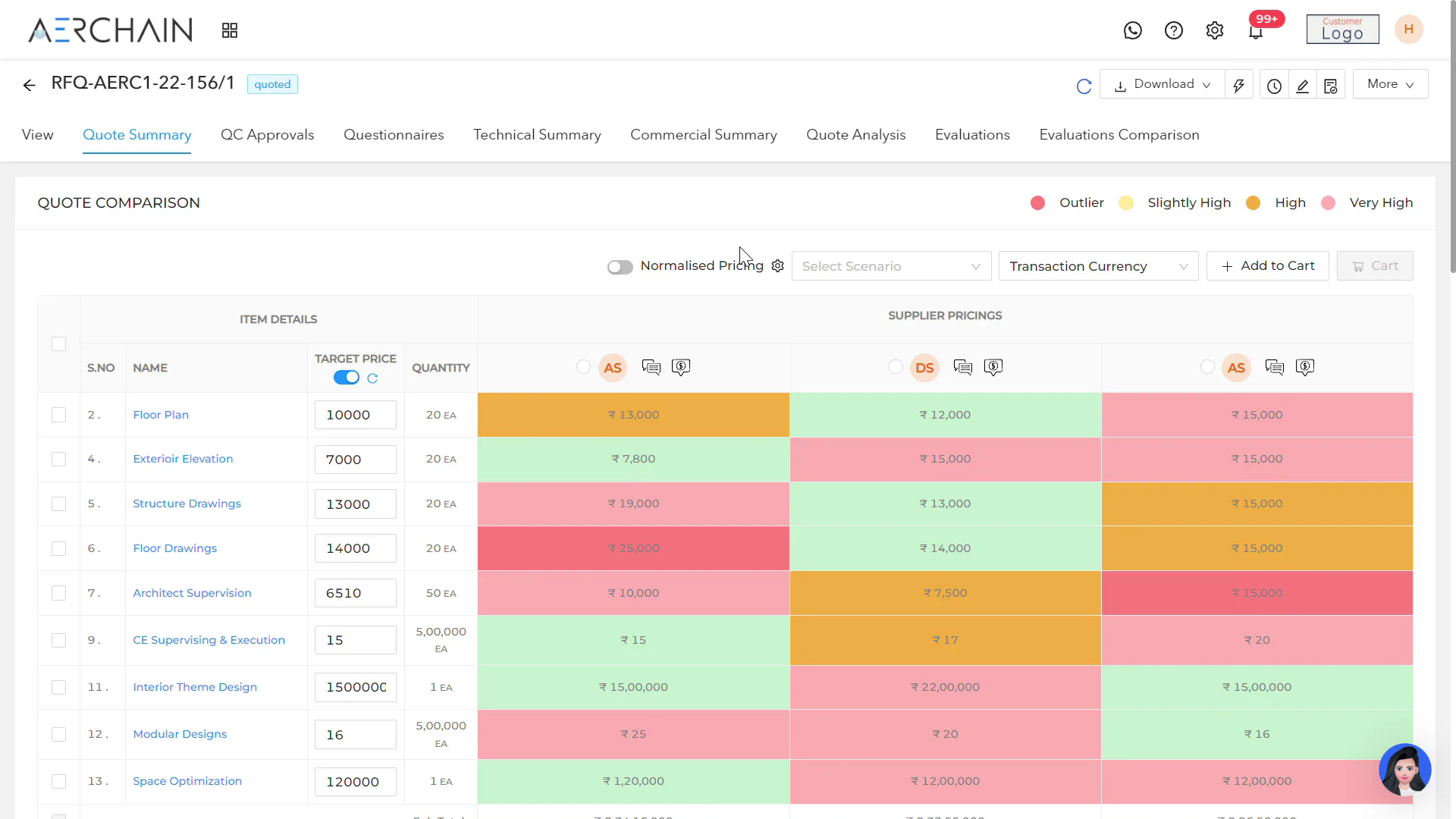This screenshot has height=819, width=1456.
Task: Open chat with supplier DS
Action: 963,367
